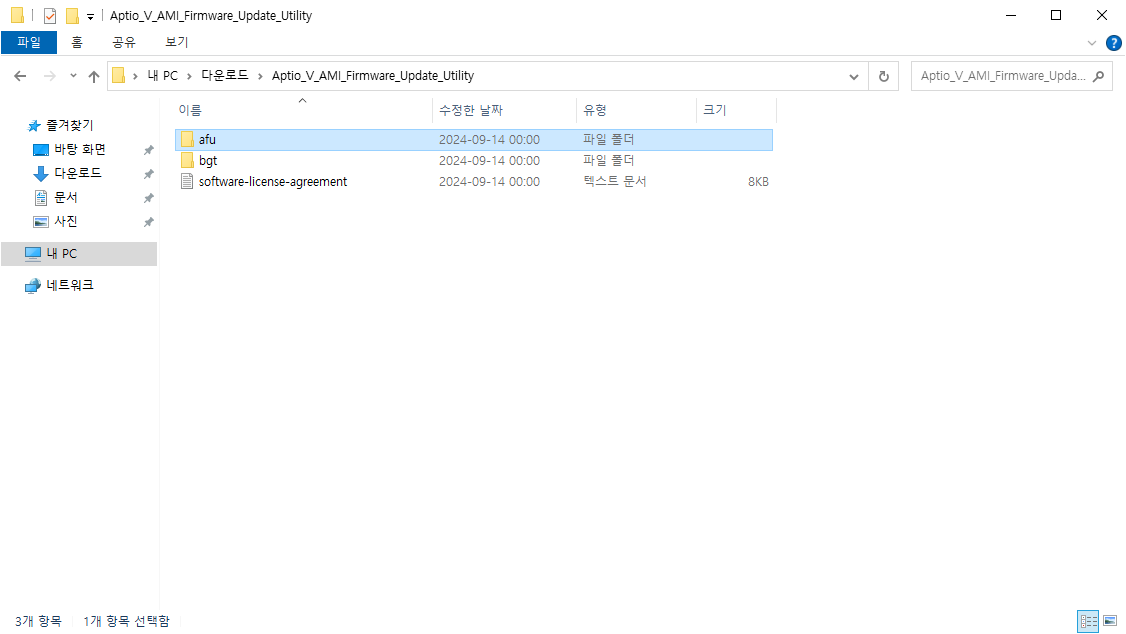
Task: Open Properties via the quick access toolbar icon
Action: (50, 15)
